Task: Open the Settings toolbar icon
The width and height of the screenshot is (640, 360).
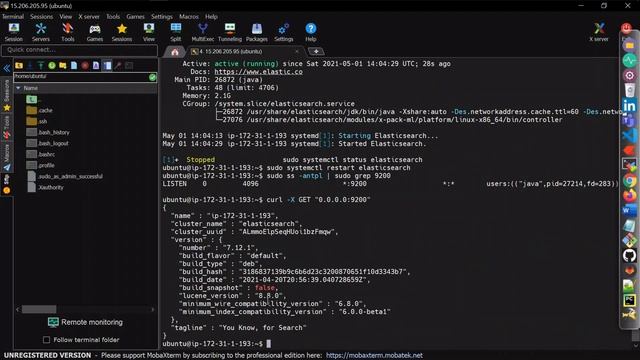Action: (284, 32)
